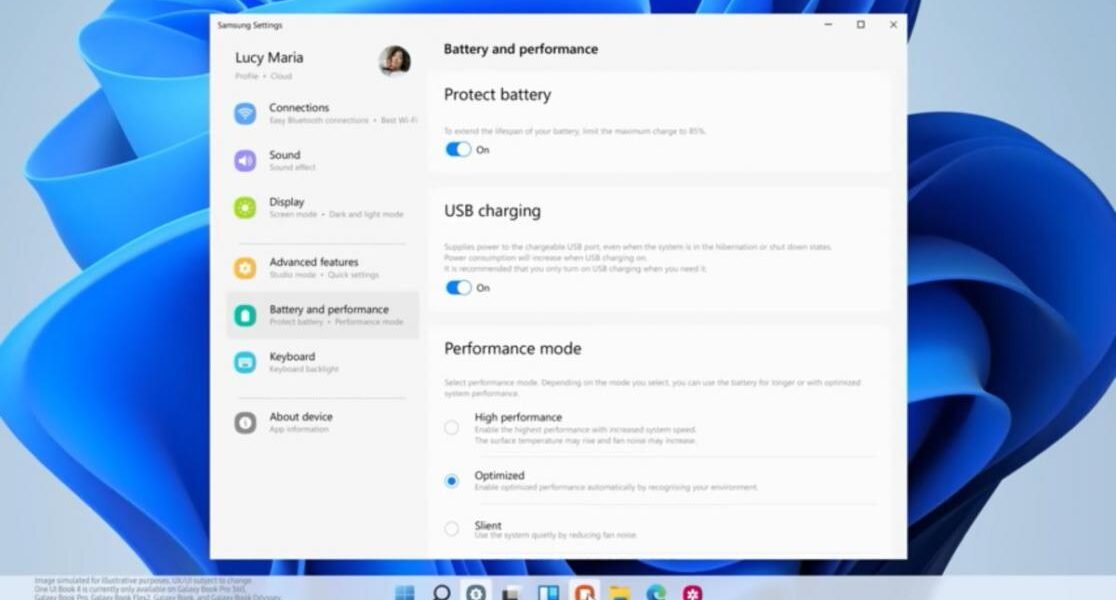Close the Samsung Settings window
The width and height of the screenshot is (1116, 600).
tap(893, 24)
